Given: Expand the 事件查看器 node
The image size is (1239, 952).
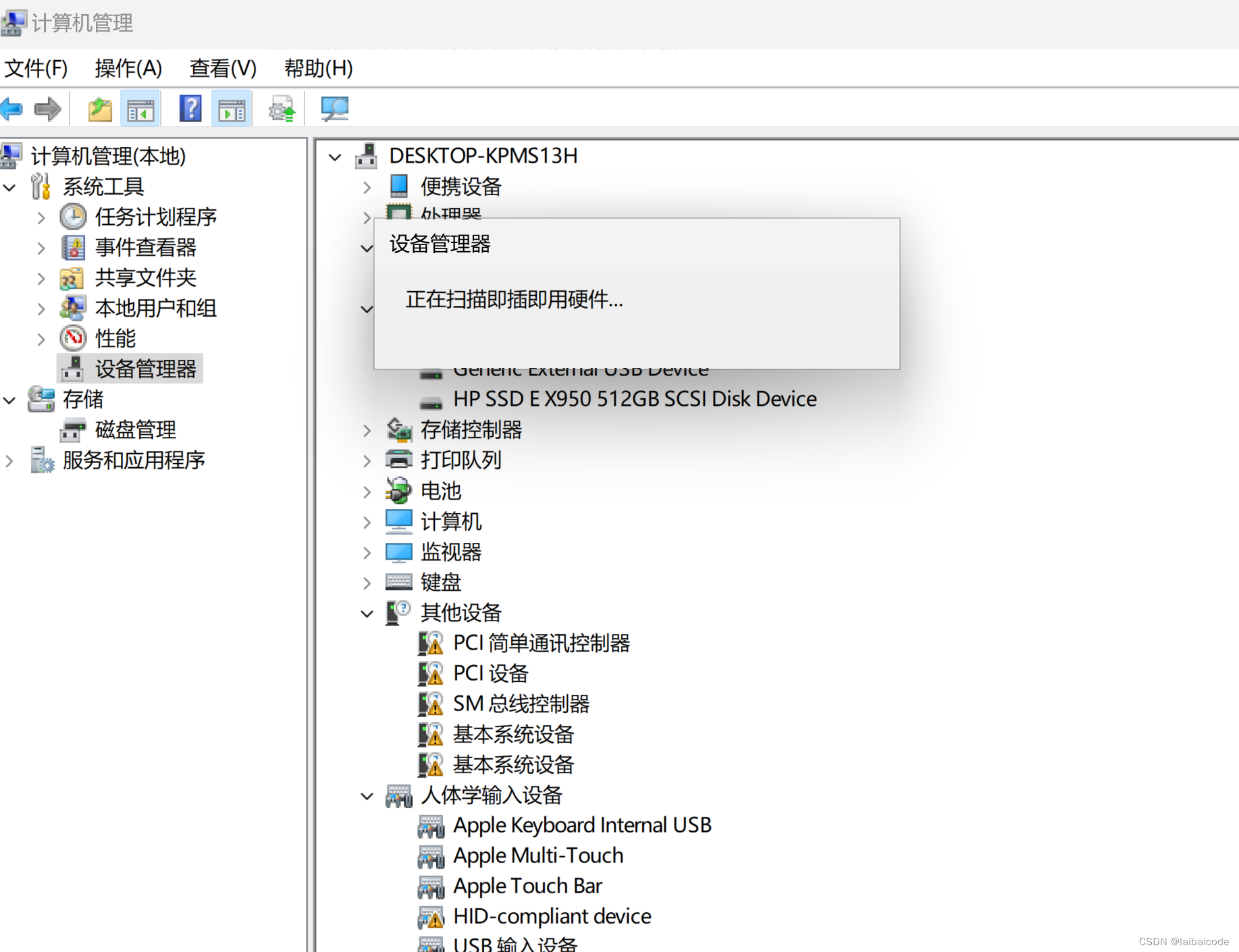Looking at the screenshot, I should 41,248.
